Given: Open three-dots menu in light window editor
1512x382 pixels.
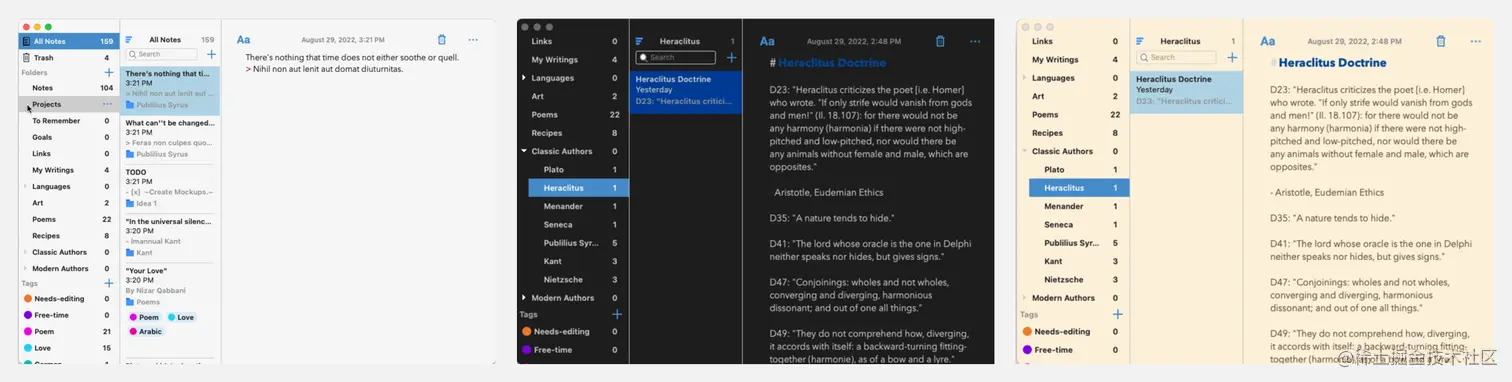Looking at the screenshot, I should coord(473,40).
